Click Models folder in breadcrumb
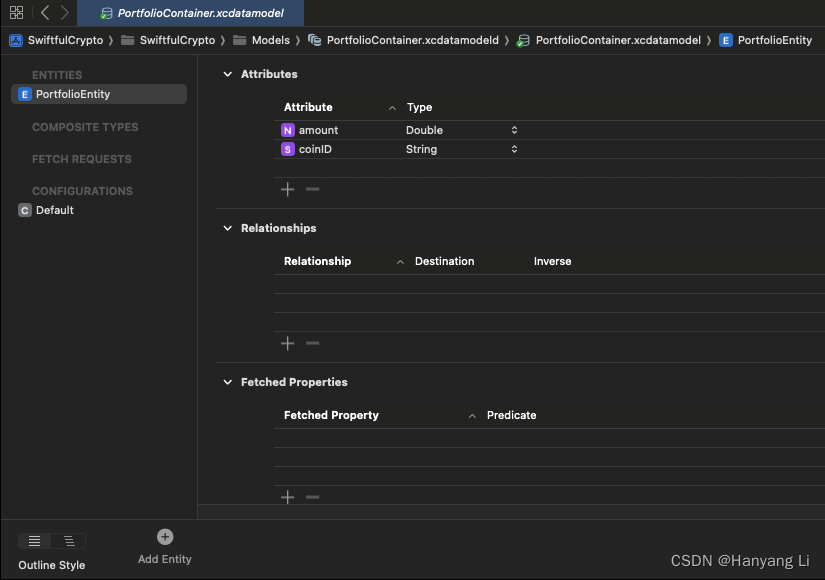Screen dimensions: 825x580 [261, 41]
